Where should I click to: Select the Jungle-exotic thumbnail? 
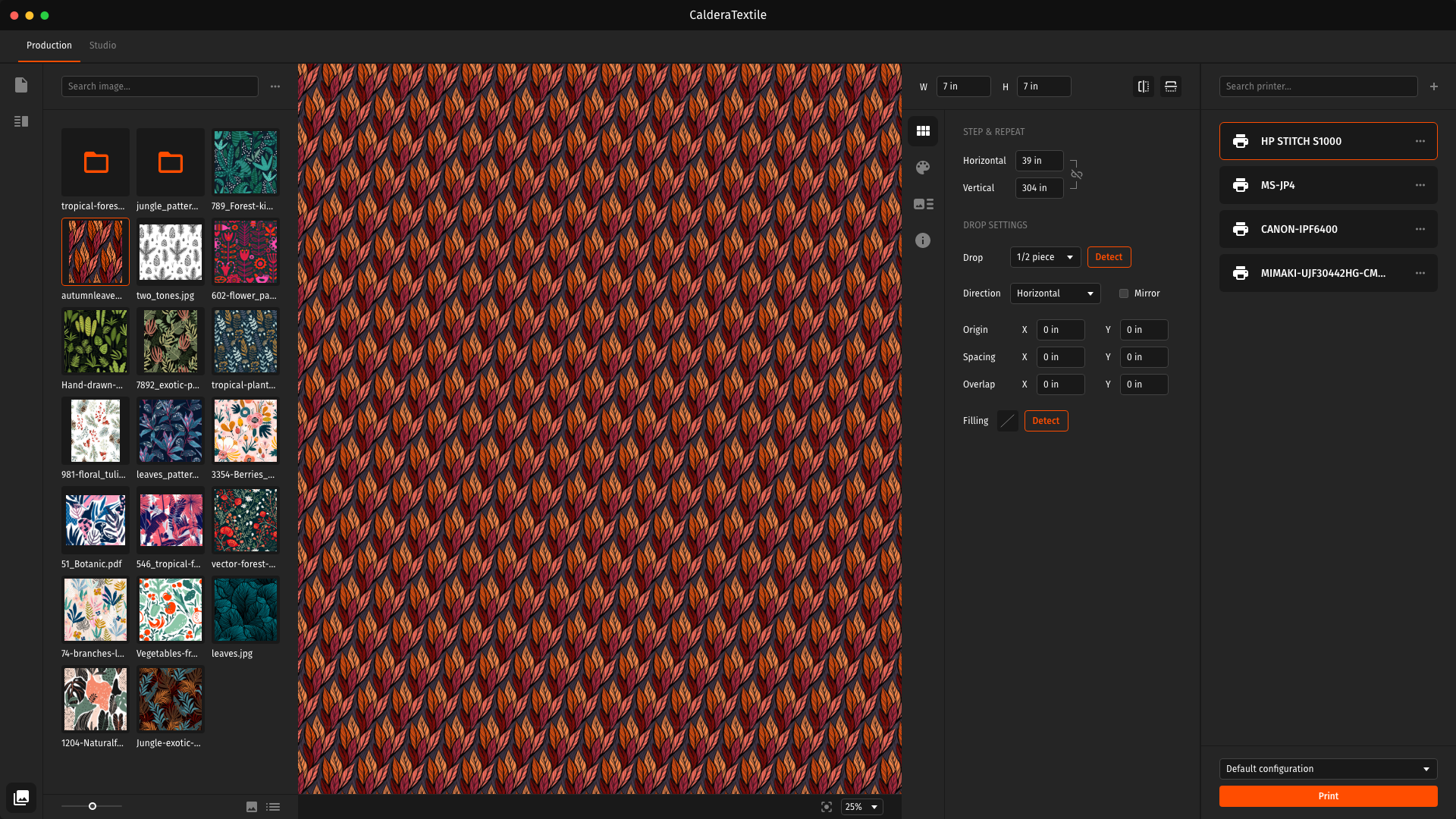pyautogui.click(x=171, y=699)
